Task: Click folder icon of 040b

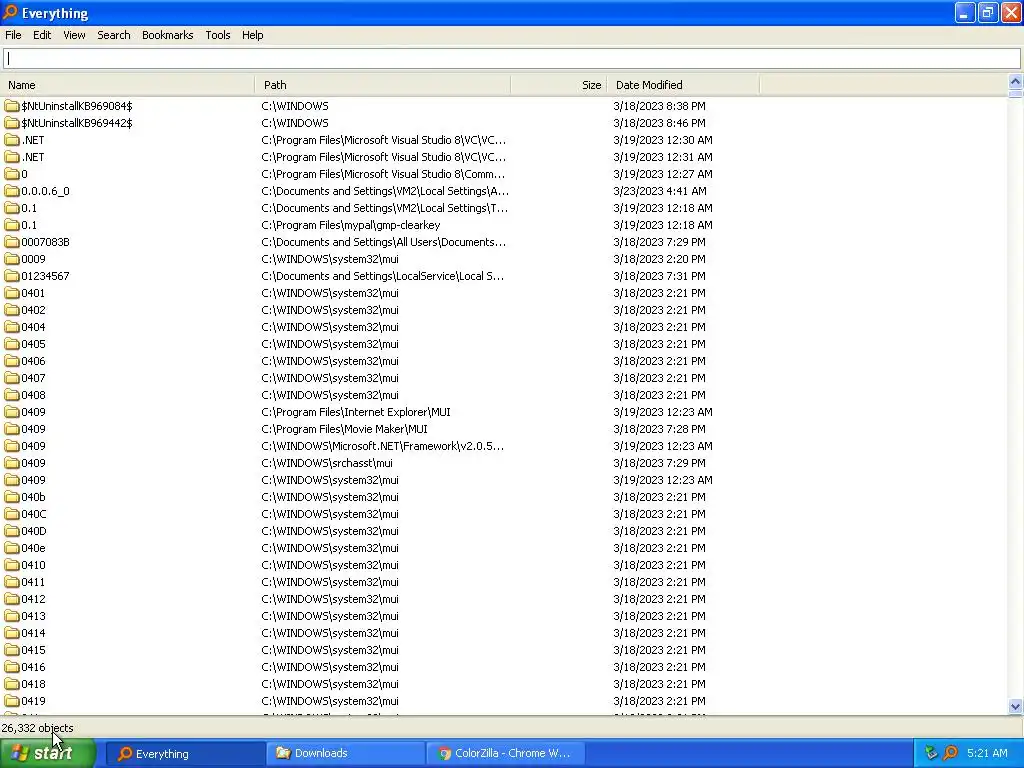Action: (12, 496)
